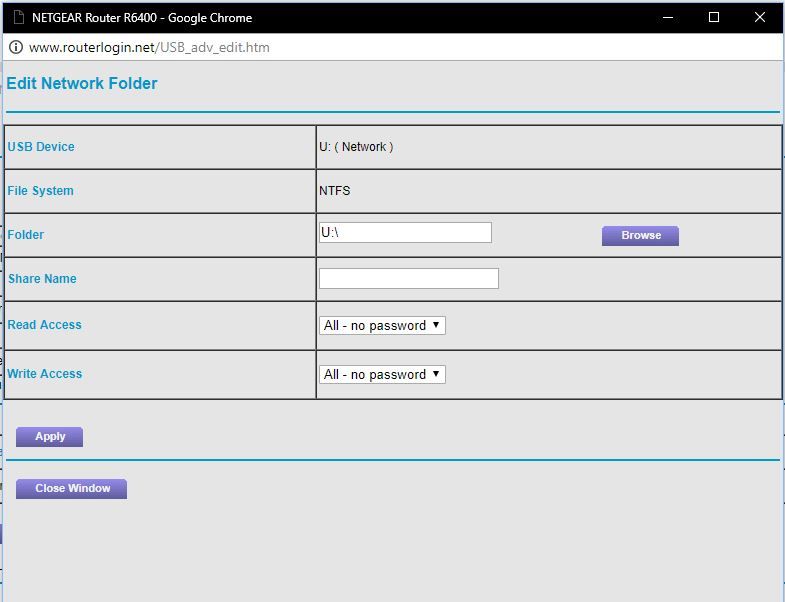Click the Share Name label text
This screenshot has width=785, height=602.
42,279
